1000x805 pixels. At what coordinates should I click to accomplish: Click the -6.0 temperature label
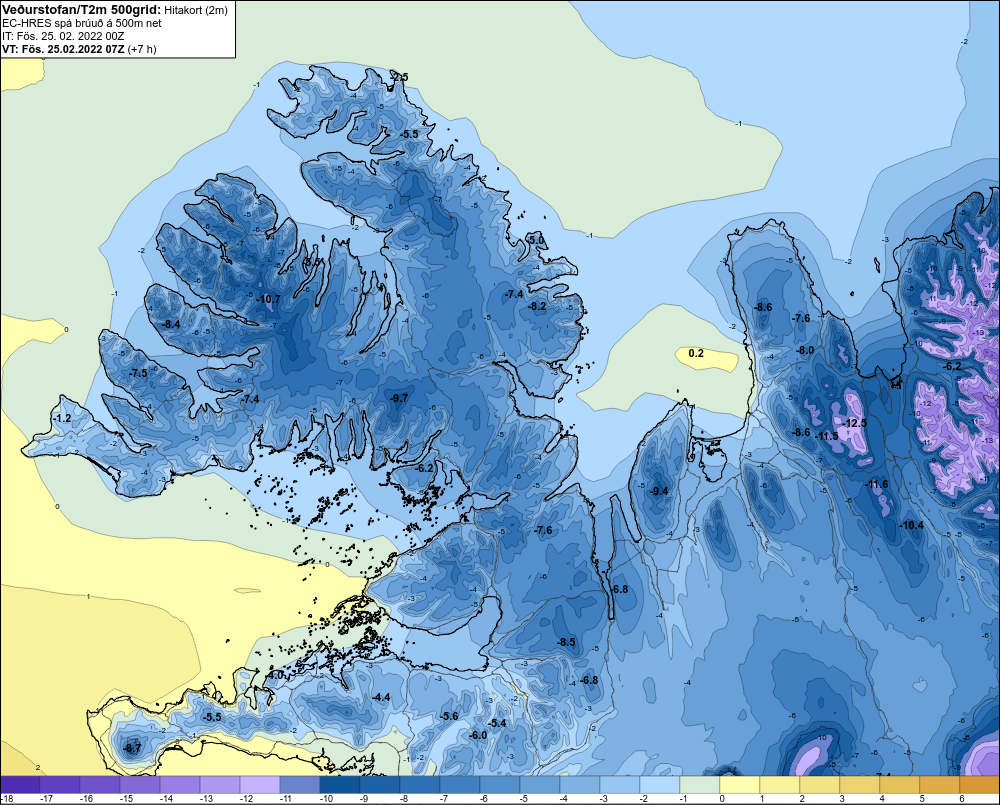click(478, 735)
